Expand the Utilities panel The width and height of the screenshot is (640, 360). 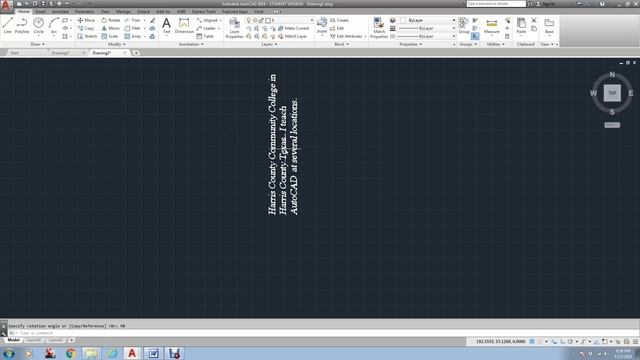pyautogui.click(x=496, y=44)
